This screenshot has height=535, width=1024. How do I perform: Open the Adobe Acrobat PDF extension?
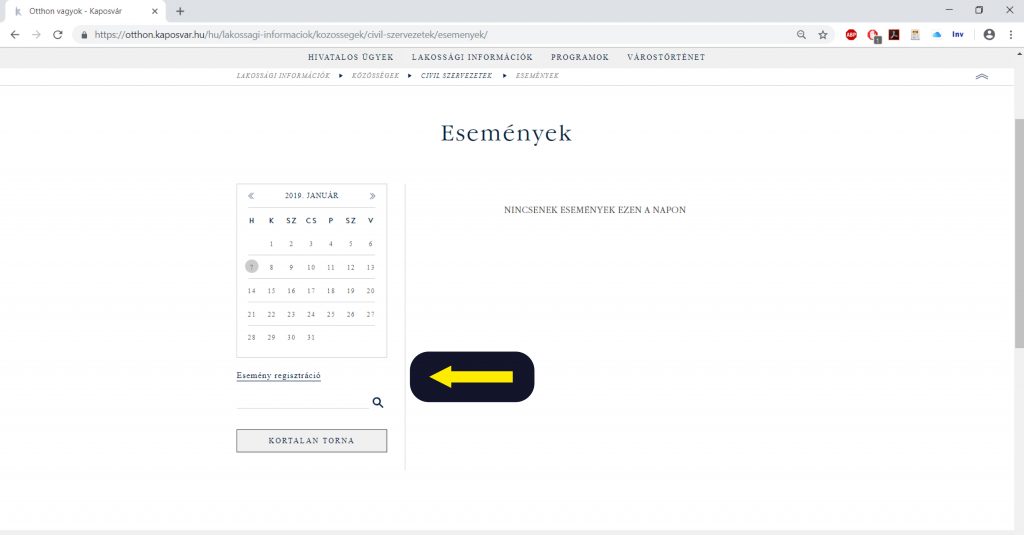pos(894,34)
